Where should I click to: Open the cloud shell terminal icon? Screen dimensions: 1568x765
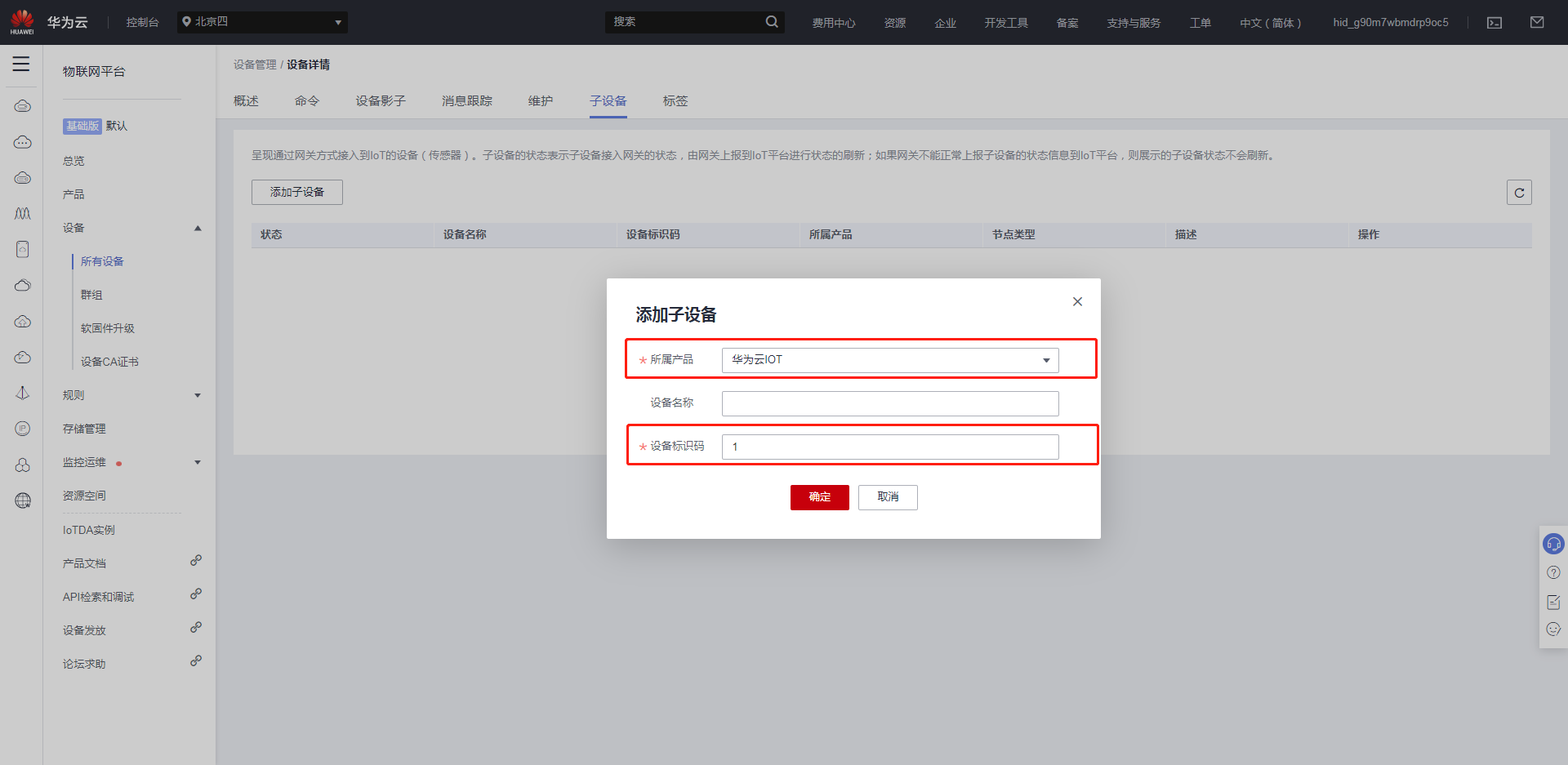coord(1494,23)
